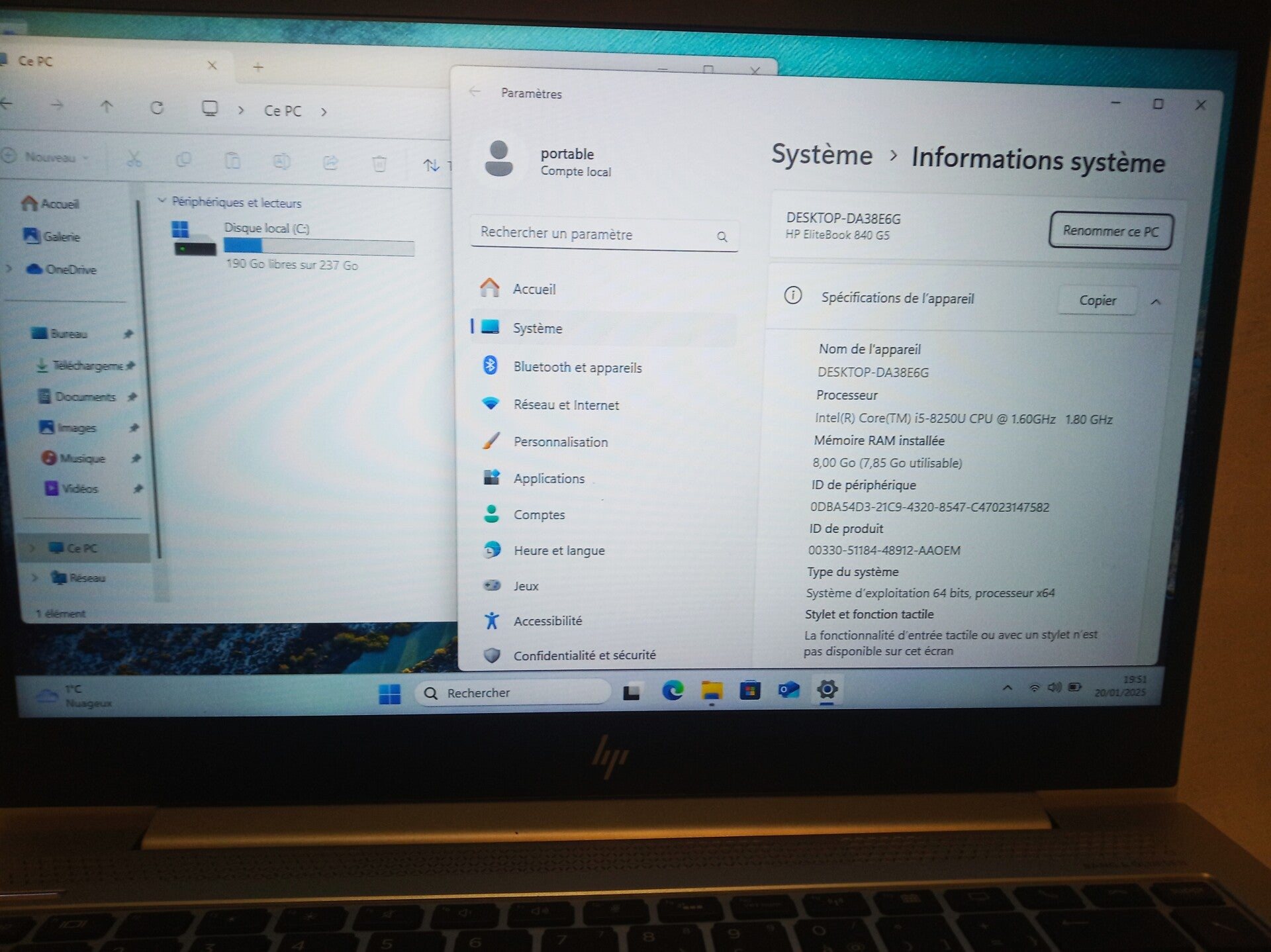Screen dimensions: 1271x952
Task: Click the Accessibilité sidebar icon
Action: tap(491, 620)
